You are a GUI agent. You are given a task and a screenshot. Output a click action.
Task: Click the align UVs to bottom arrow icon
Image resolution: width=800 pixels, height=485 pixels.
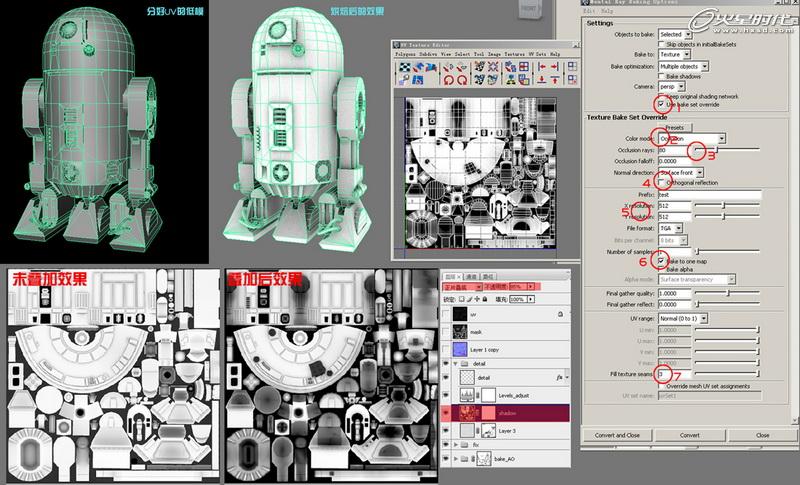(542, 80)
